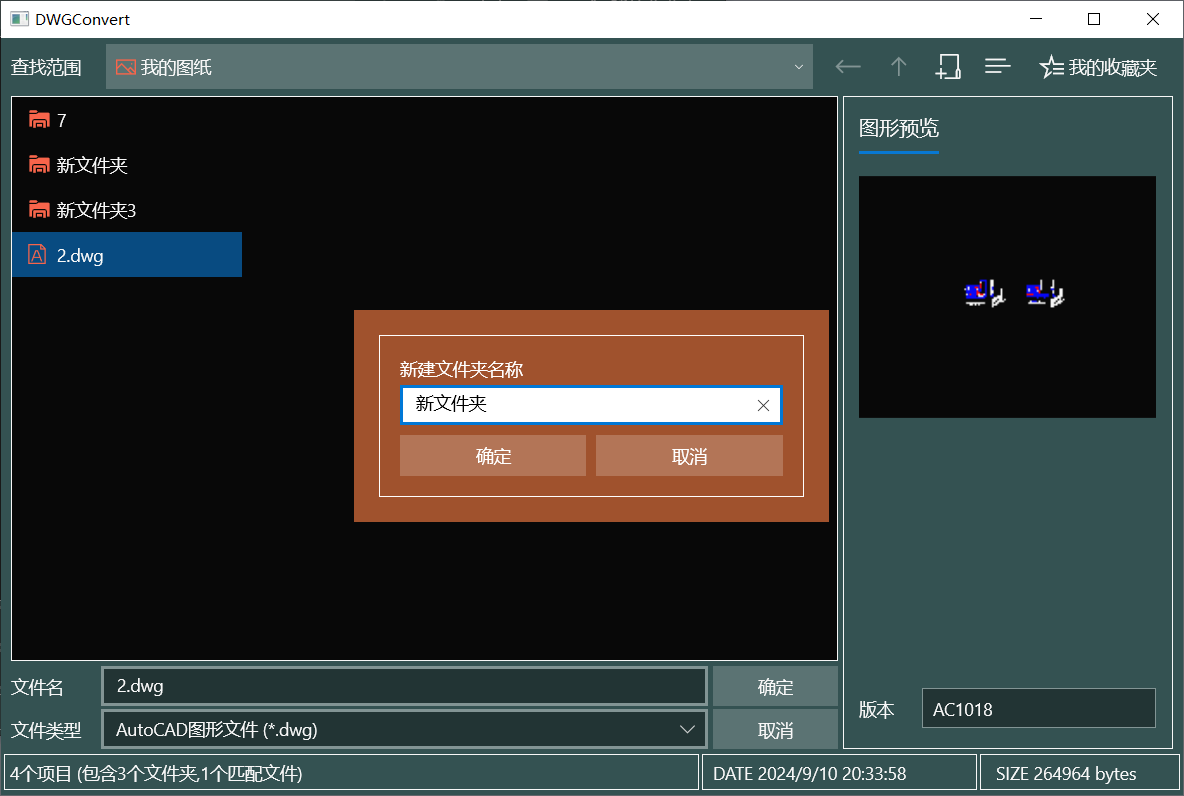Close the DWGConvert window
This screenshot has height=796, width=1184.
(x=1152, y=19)
